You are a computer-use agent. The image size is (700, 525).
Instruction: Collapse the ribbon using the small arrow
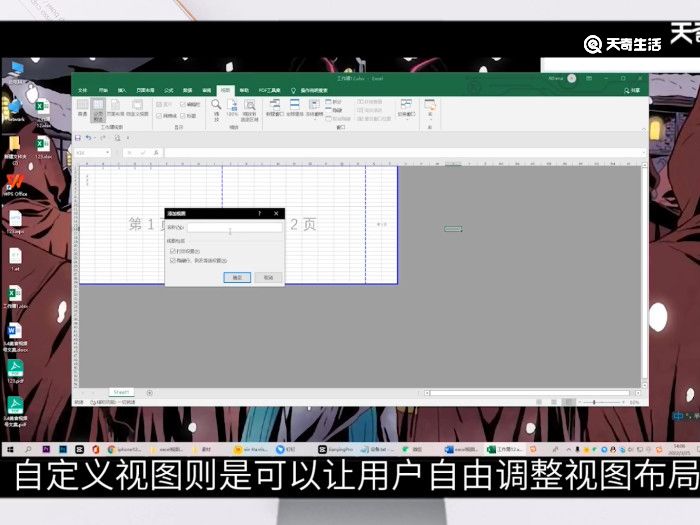(644, 129)
